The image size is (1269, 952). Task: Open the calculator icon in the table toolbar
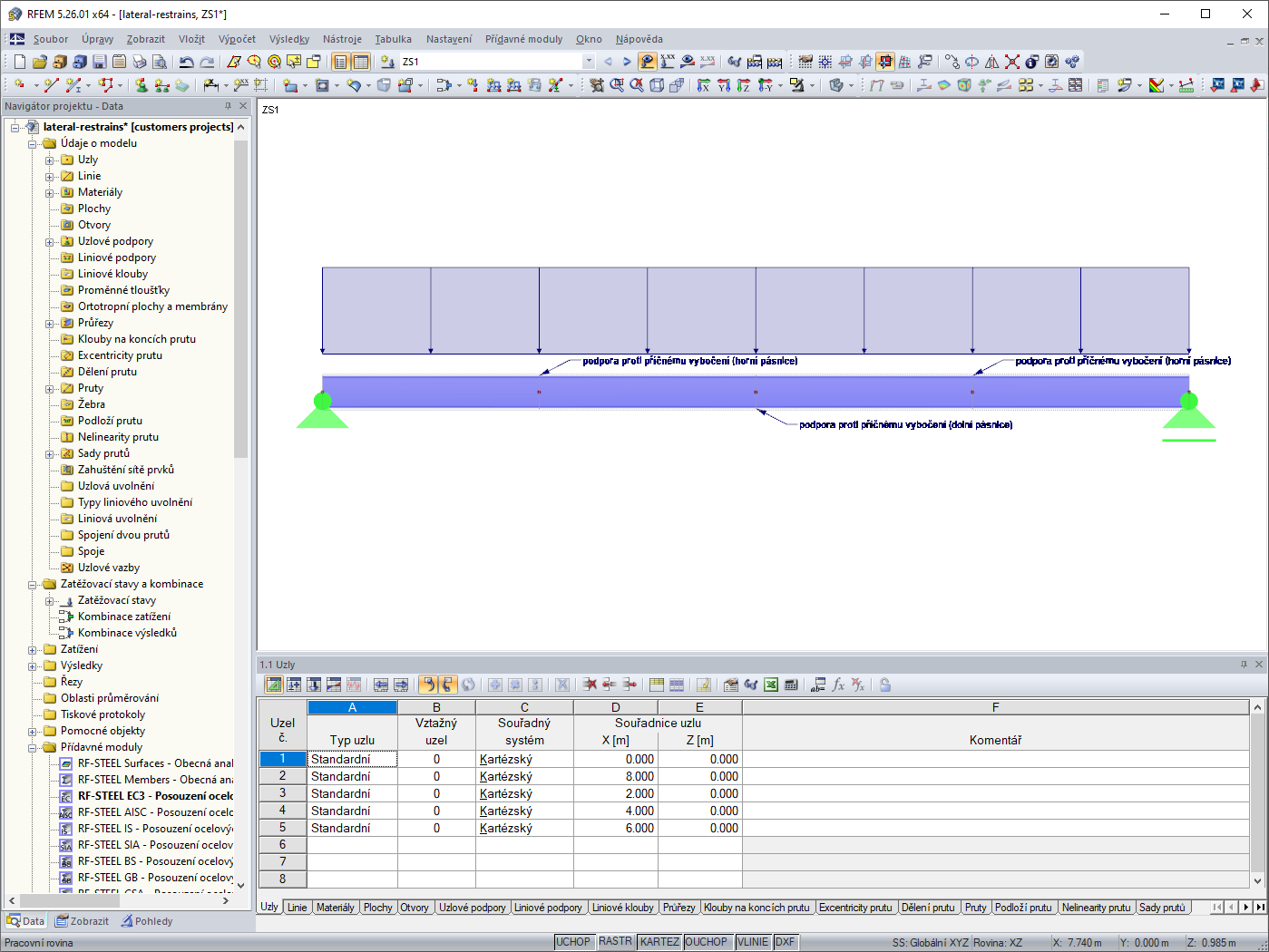pyautogui.click(x=791, y=685)
